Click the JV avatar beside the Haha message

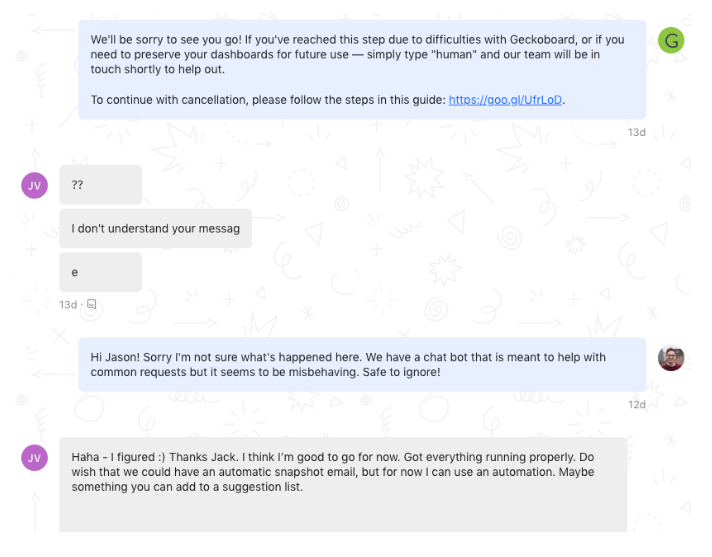click(x=35, y=458)
